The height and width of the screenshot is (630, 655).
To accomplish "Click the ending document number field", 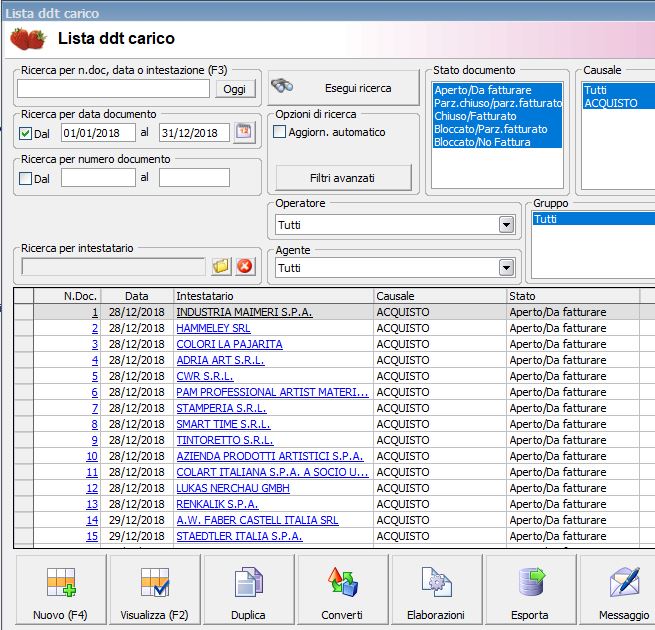I will pos(194,178).
